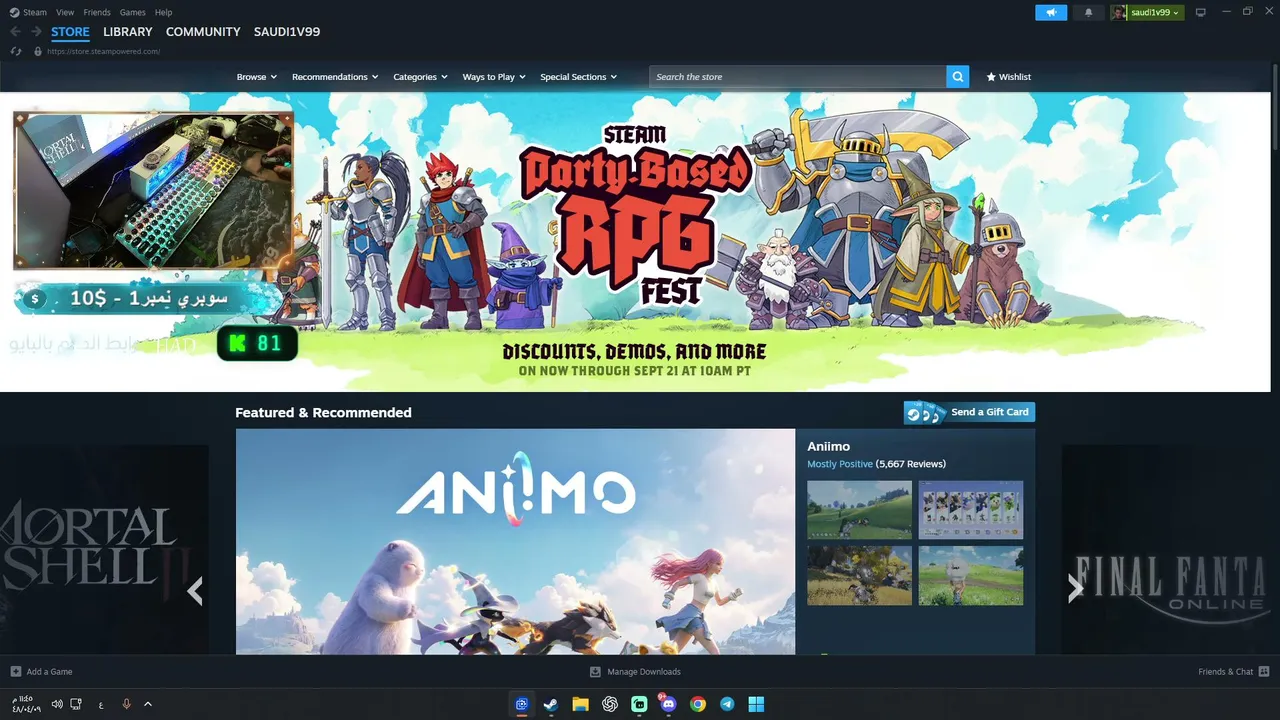Image resolution: width=1280 pixels, height=720 pixels.
Task: Open Google Chrome from the taskbar
Action: click(x=698, y=704)
